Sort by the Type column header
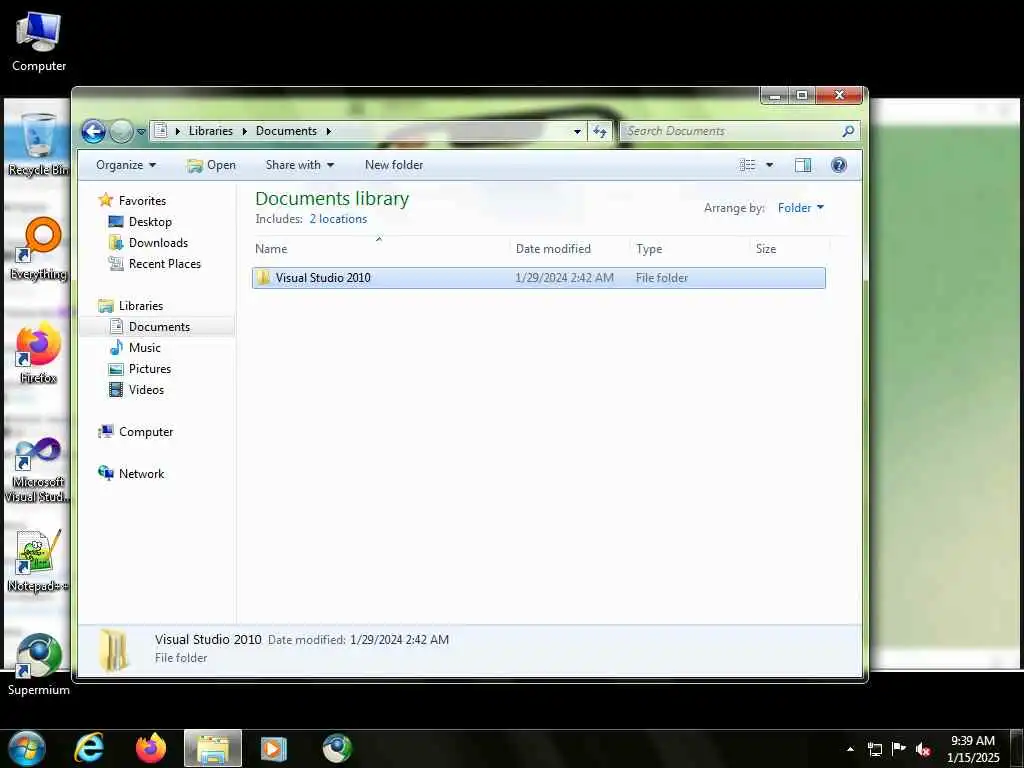The image size is (1024, 768). point(690,249)
